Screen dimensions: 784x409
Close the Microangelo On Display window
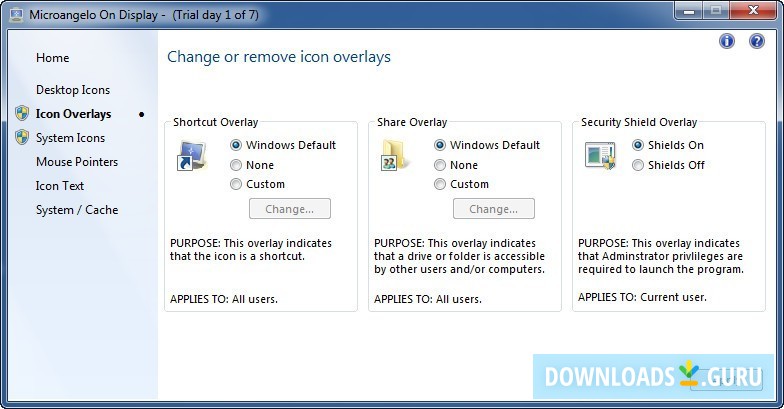point(754,10)
